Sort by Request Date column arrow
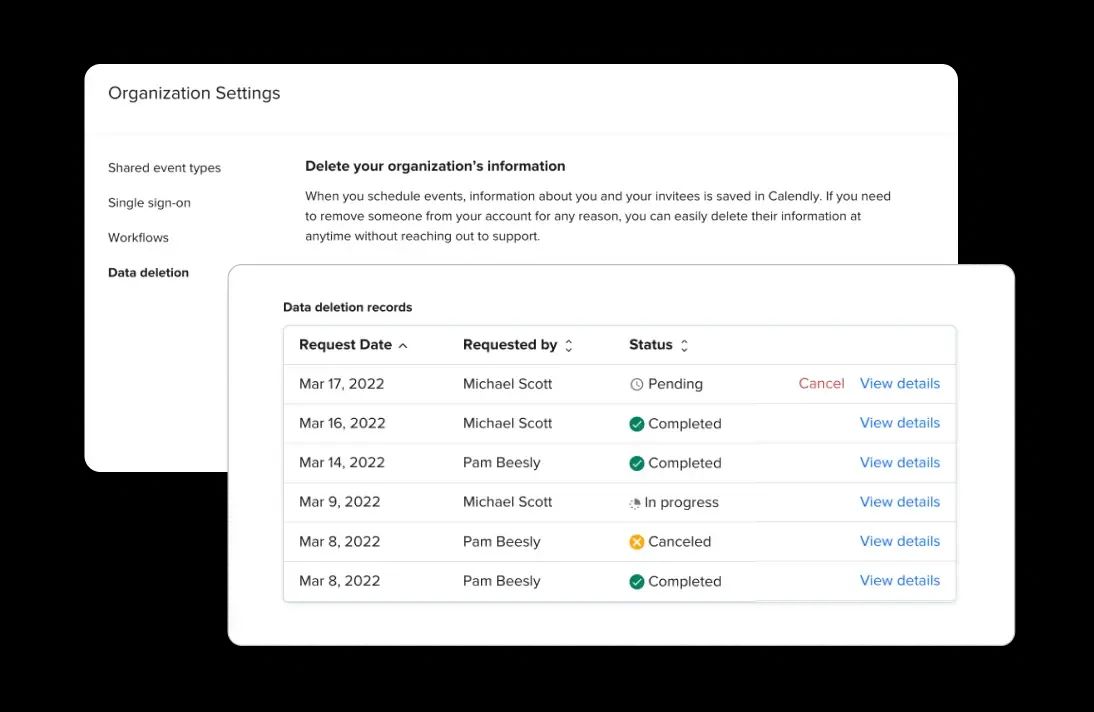This screenshot has width=1094, height=712. tap(403, 346)
